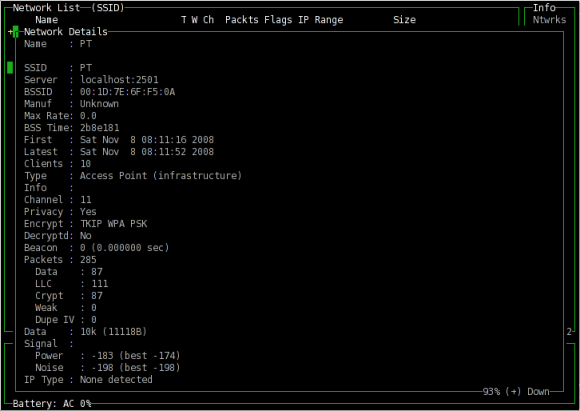The height and width of the screenshot is (411, 580).
Task: Select the 'Ch' column header
Action: pyautogui.click(x=208, y=20)
